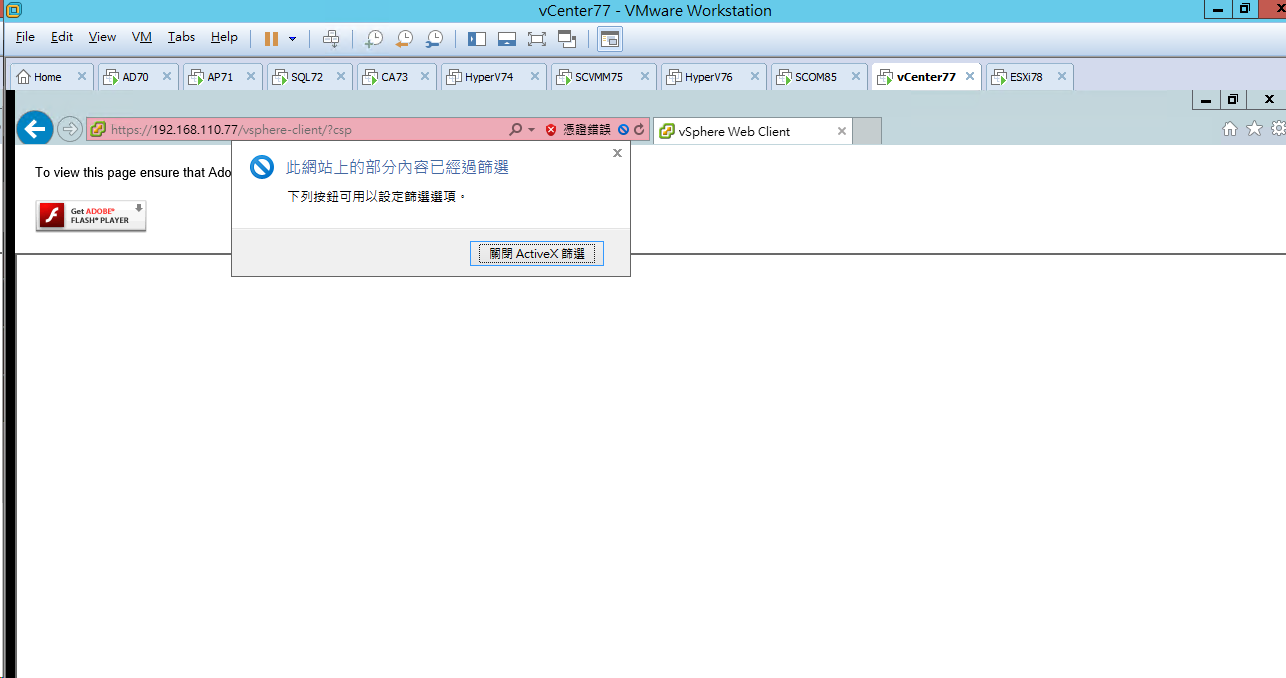Click the popup text 下列按鈕可用以設定篩選選項
The width and height of the screenshot is (1286, 678).
click(377, 197)
